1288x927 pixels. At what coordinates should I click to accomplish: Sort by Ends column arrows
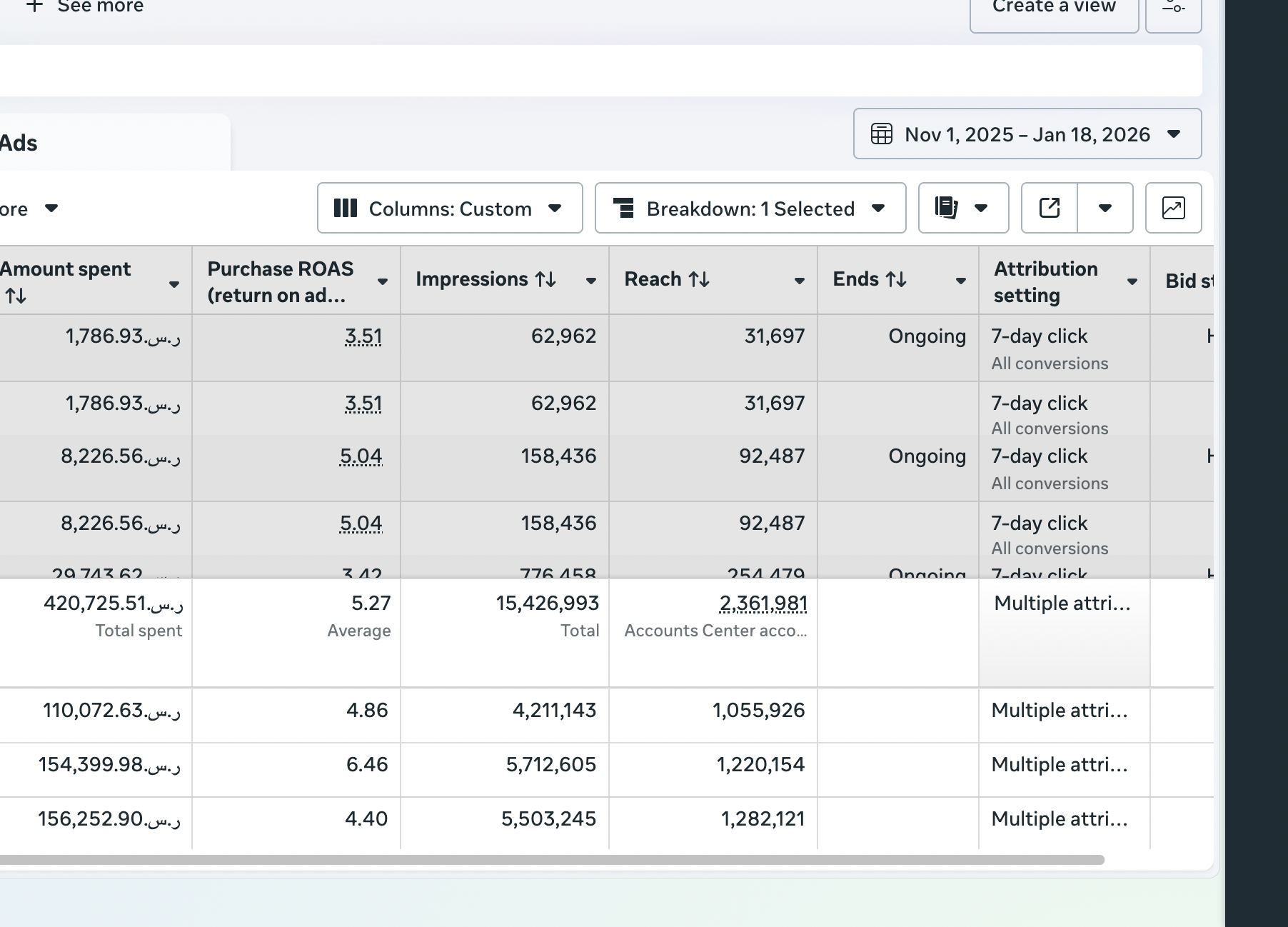click(896, 279)
